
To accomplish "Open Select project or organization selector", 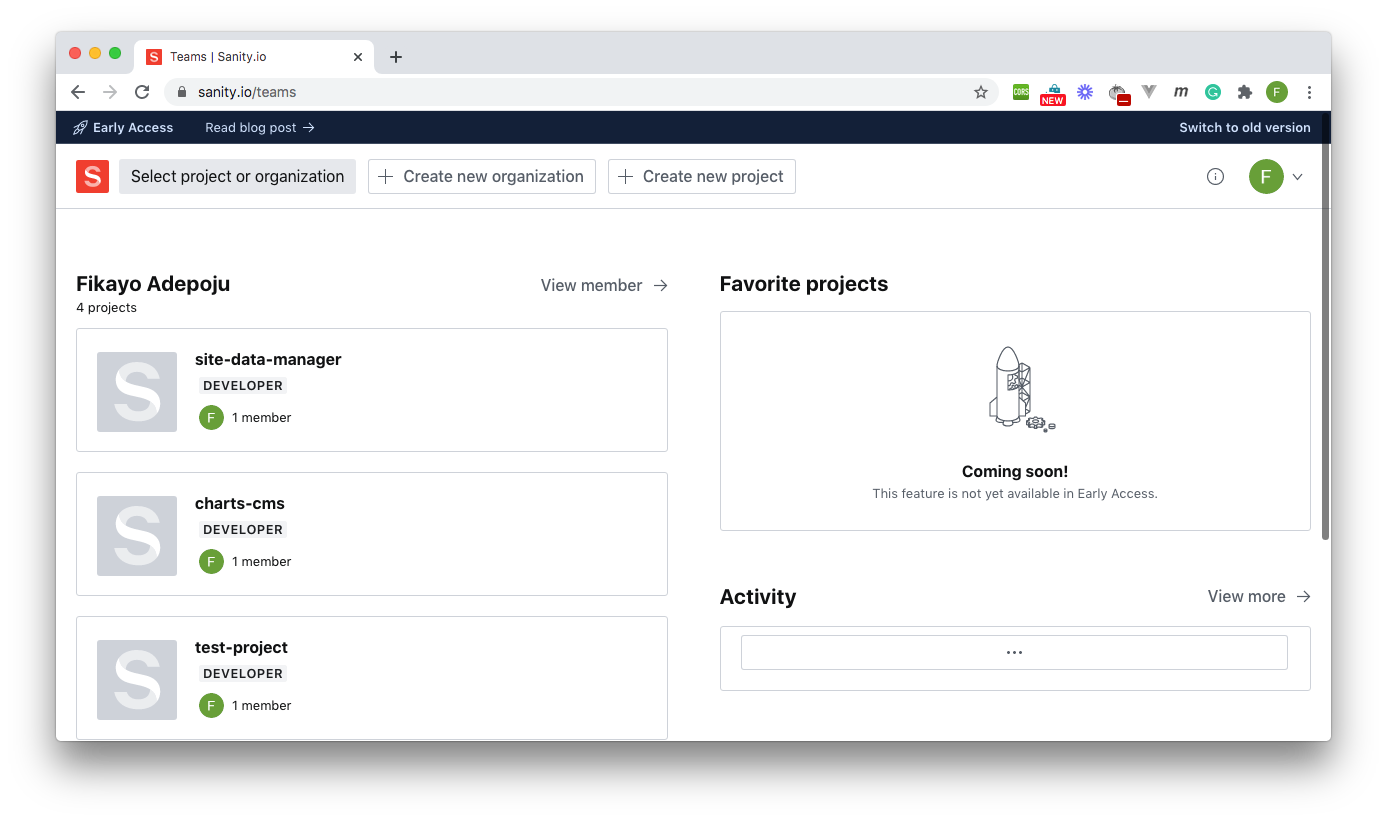I will (237, 176).
